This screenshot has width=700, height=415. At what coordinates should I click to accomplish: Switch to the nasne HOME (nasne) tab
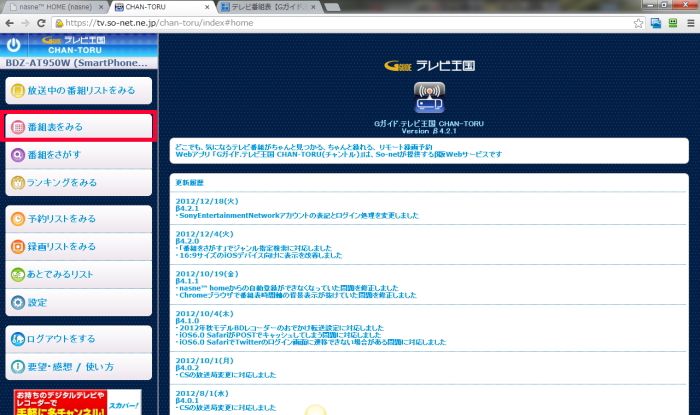click(54, 7)
